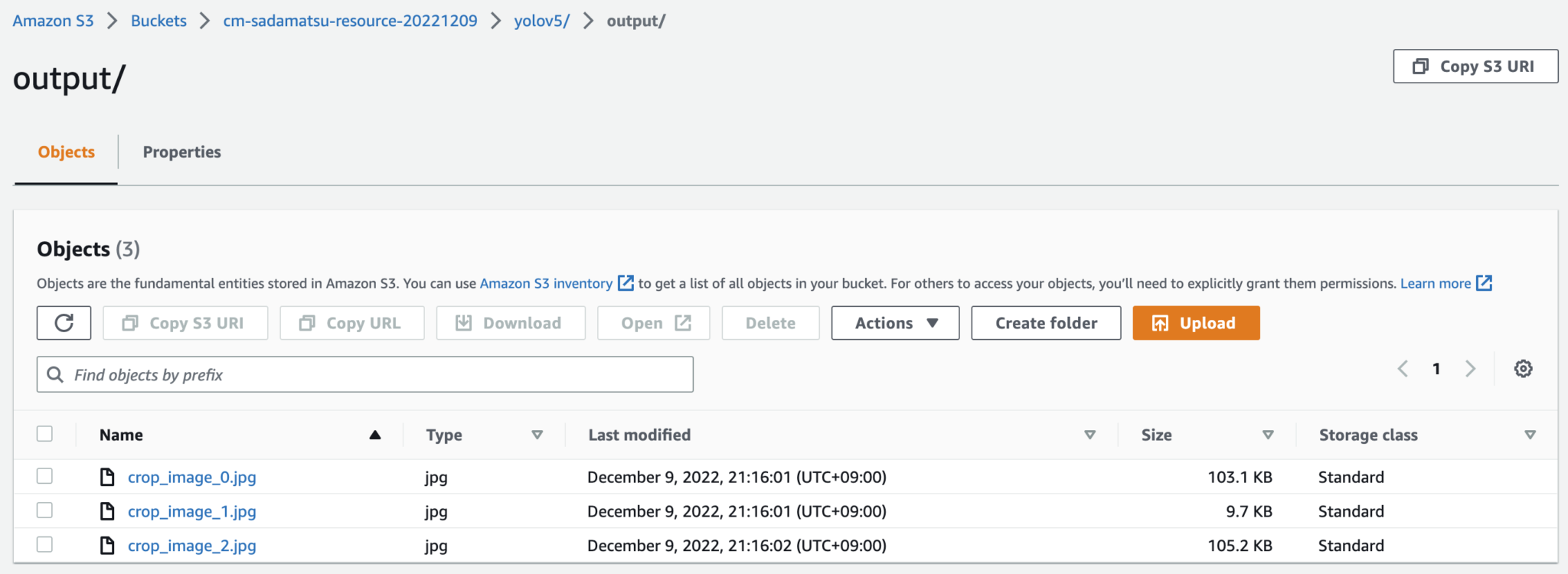Image resolution: width=1568 pixels, height=574 pixels.
Task: Toggle the Name column sort order
Action: pyautogui.click(x=375, y=434)
